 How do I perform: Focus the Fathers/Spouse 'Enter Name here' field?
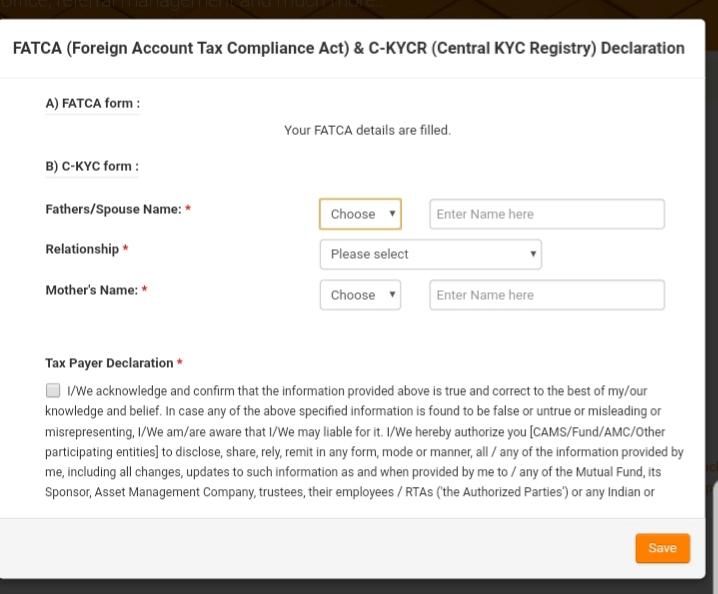[546, 214]
